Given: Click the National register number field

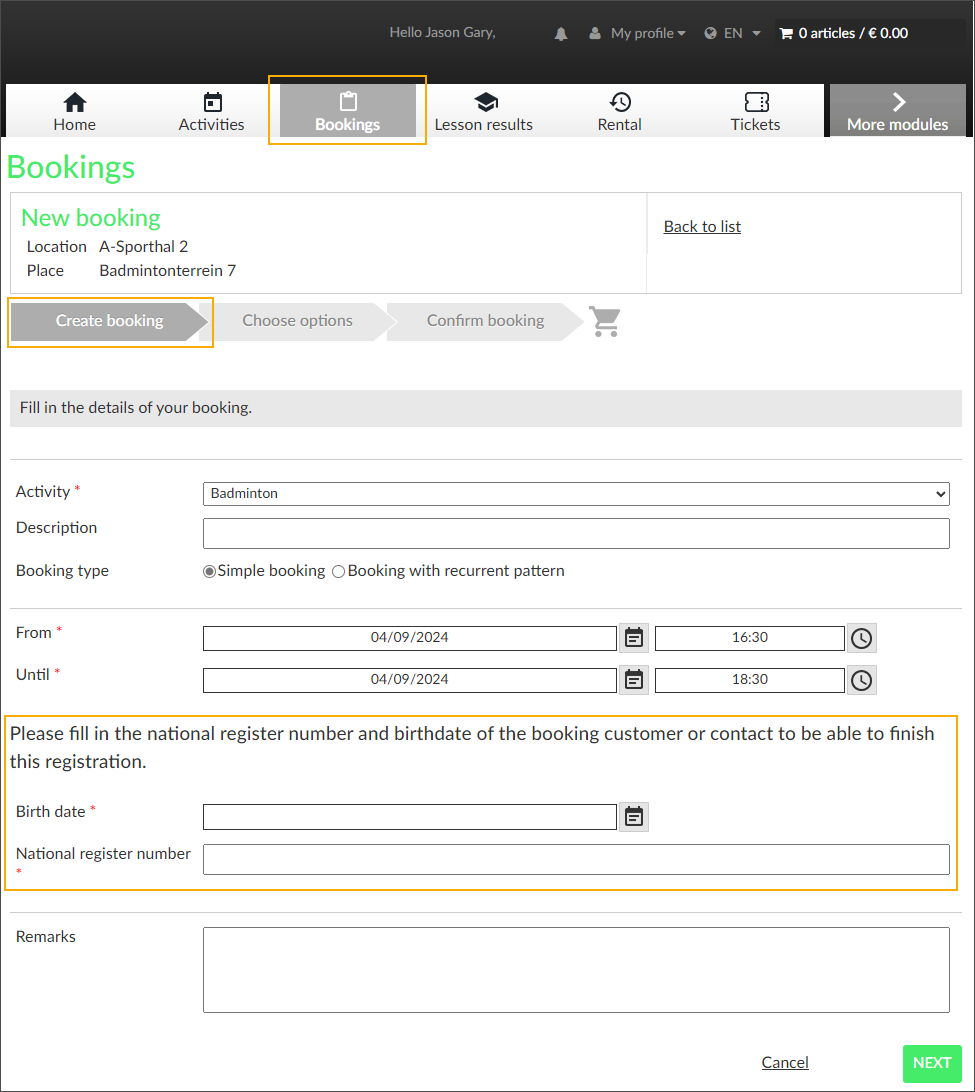Looking at the screenshot, I should [x=575, y=860].
